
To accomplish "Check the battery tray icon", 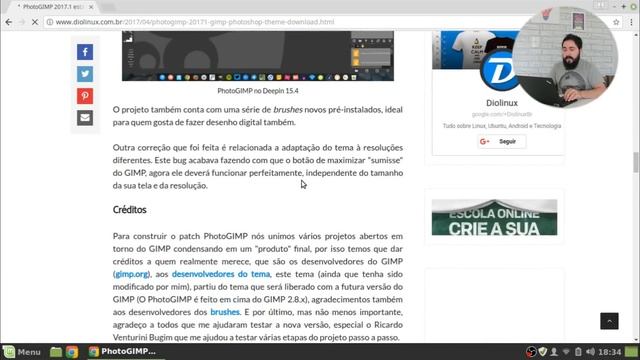I will (578, 351).
